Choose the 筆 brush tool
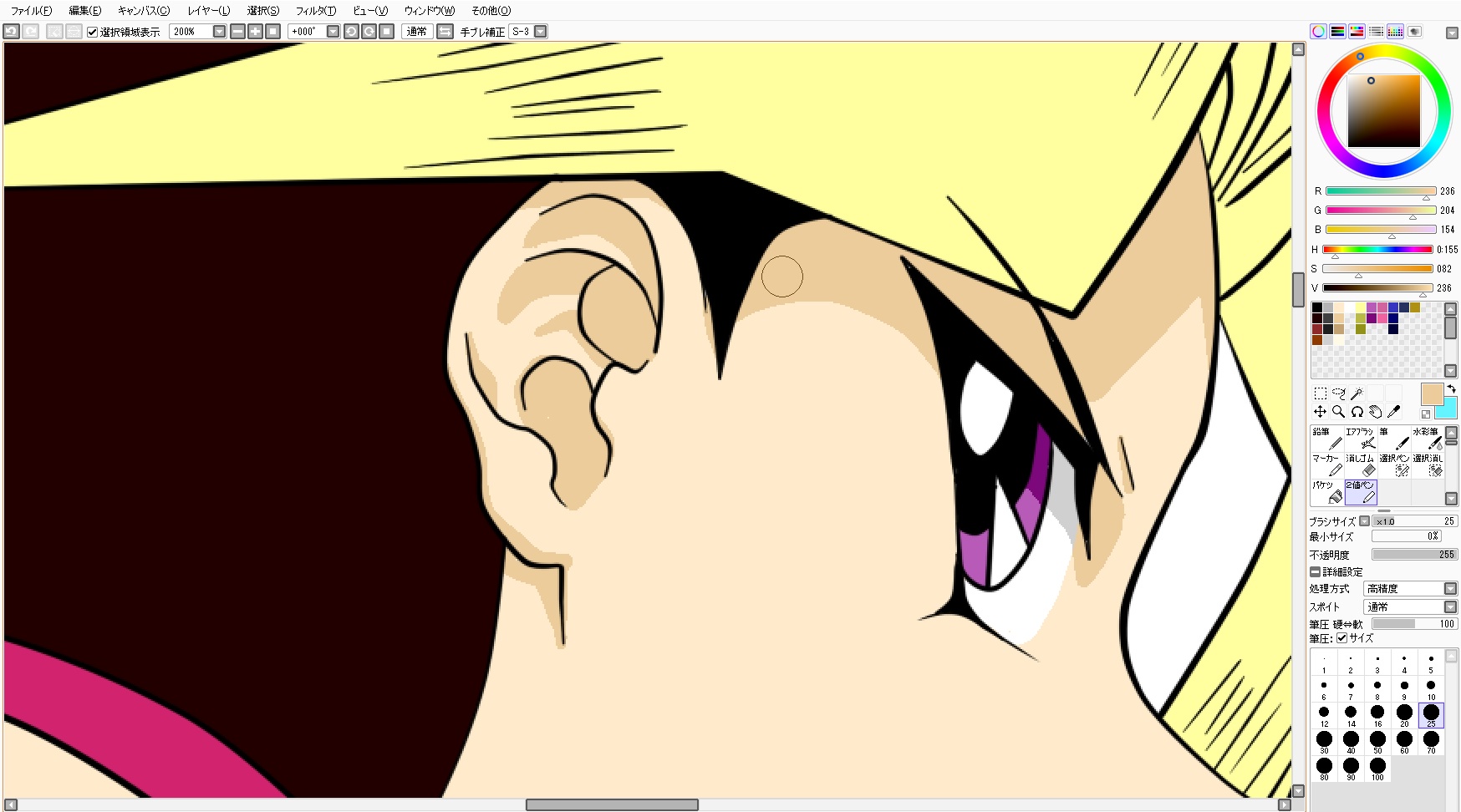Screen dimensions: 1461x812 [1394, 439]
